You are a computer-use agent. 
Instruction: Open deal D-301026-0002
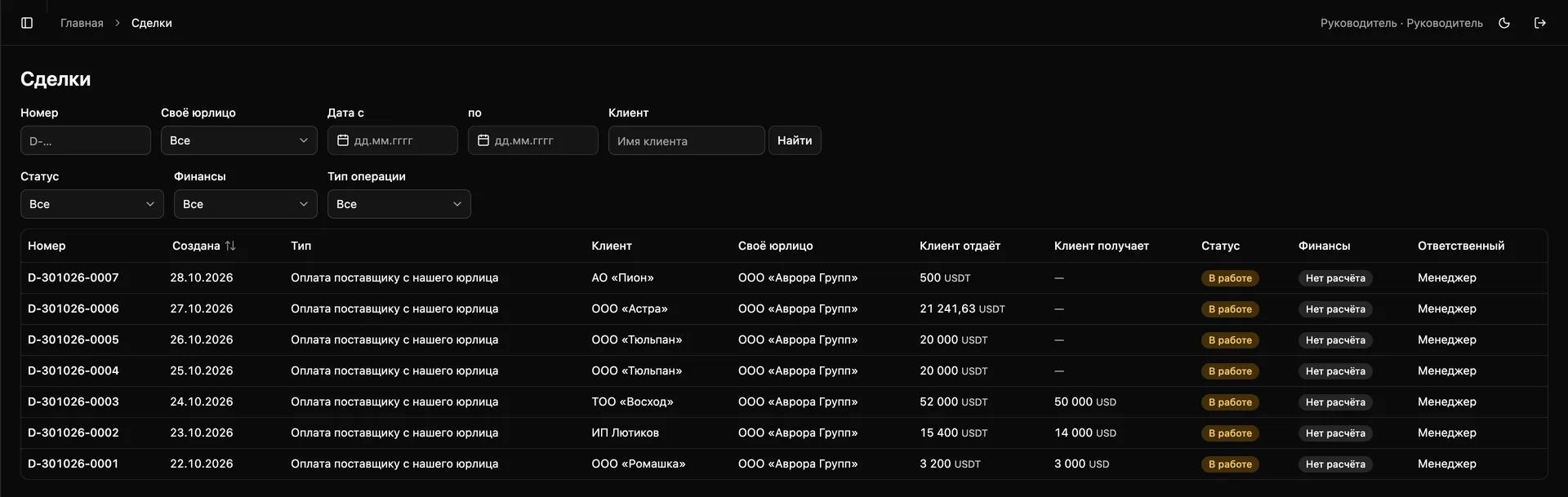(73, 433)
